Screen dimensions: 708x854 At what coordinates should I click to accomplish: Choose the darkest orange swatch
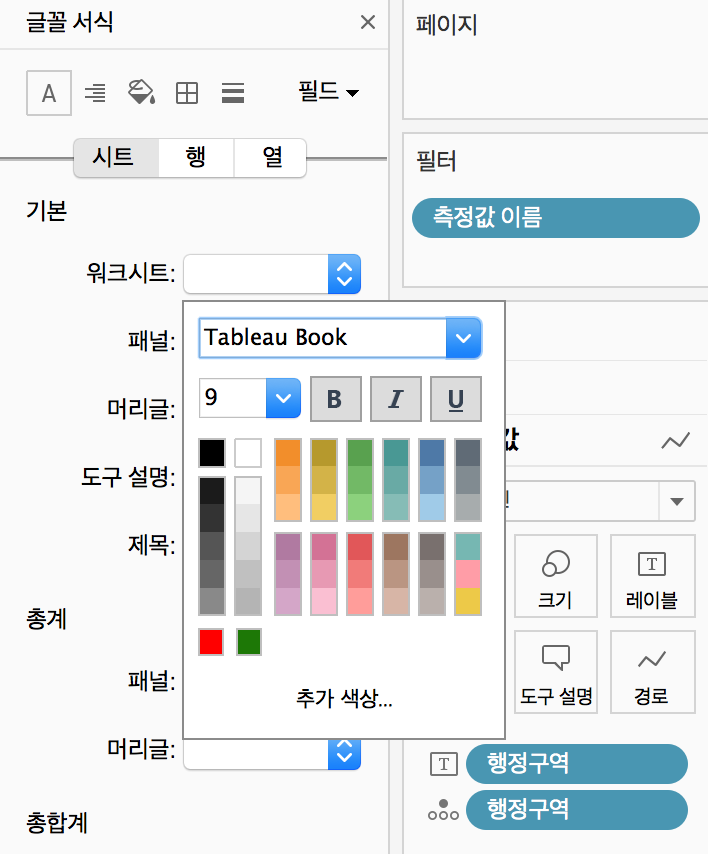click(x=288, y=453)
